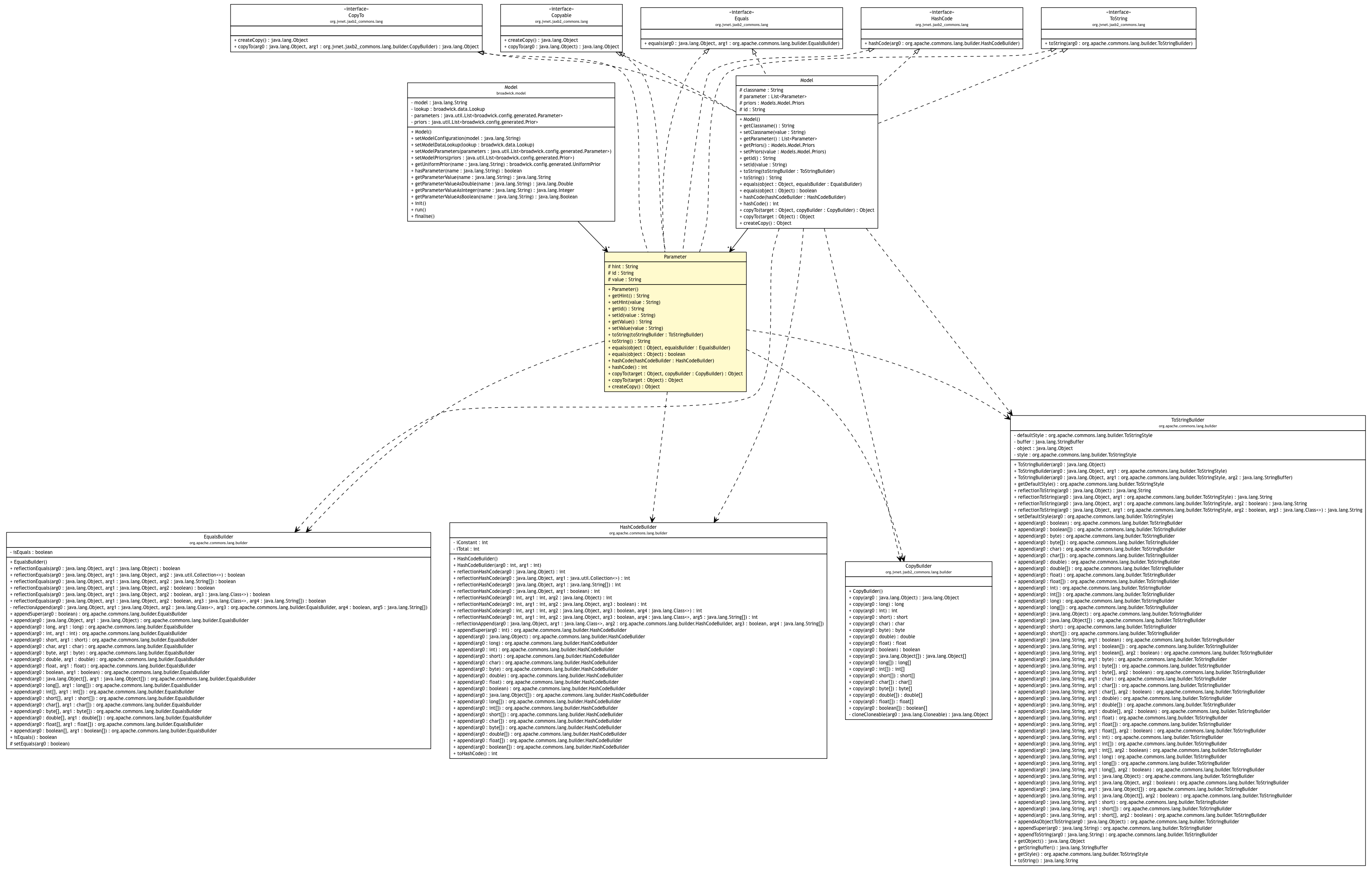Select the '- cloneCloneable' method line
The image size is (1372, 870).
coord(919,715)
